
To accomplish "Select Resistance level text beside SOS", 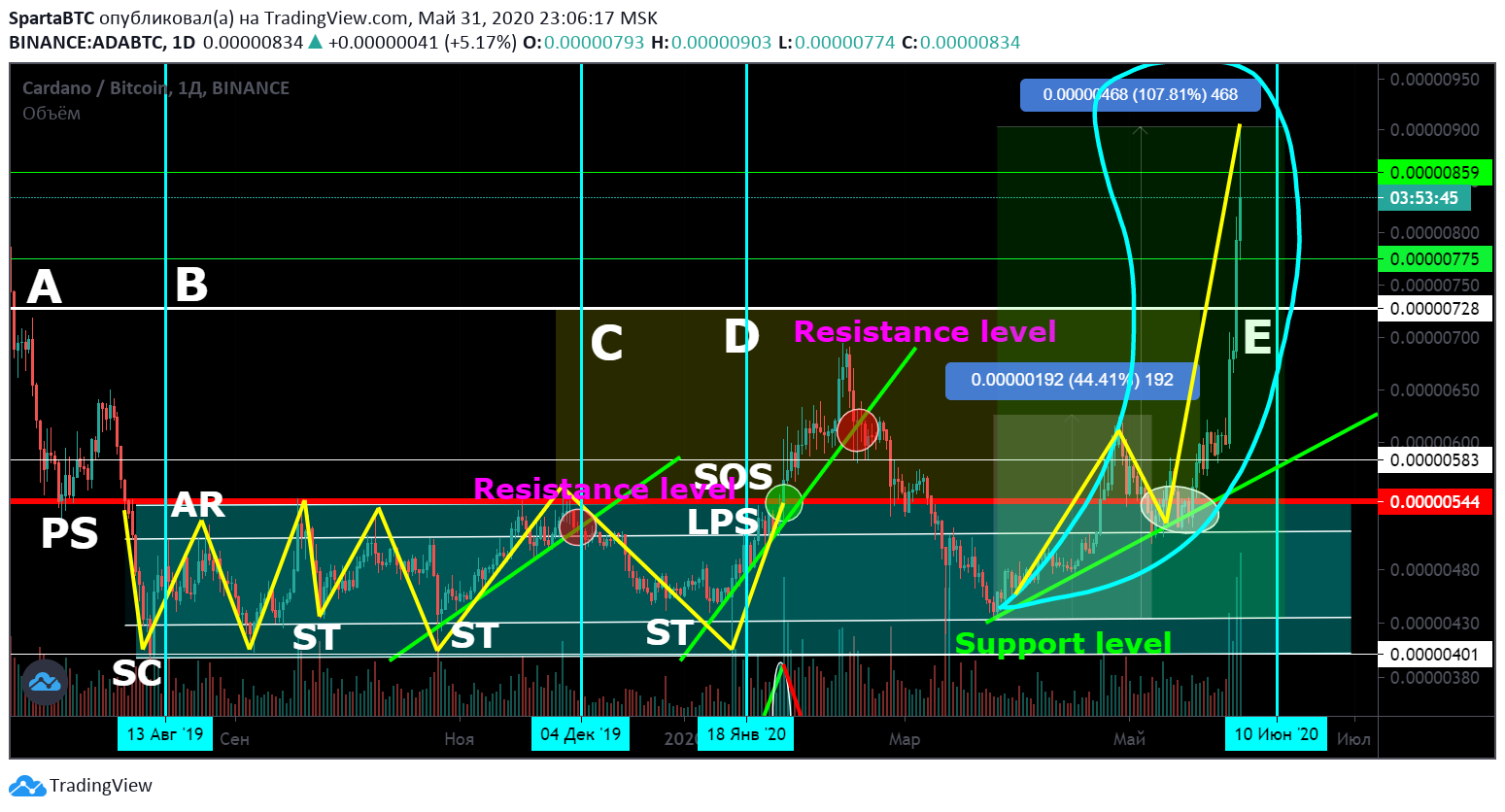I will point(604,489).
